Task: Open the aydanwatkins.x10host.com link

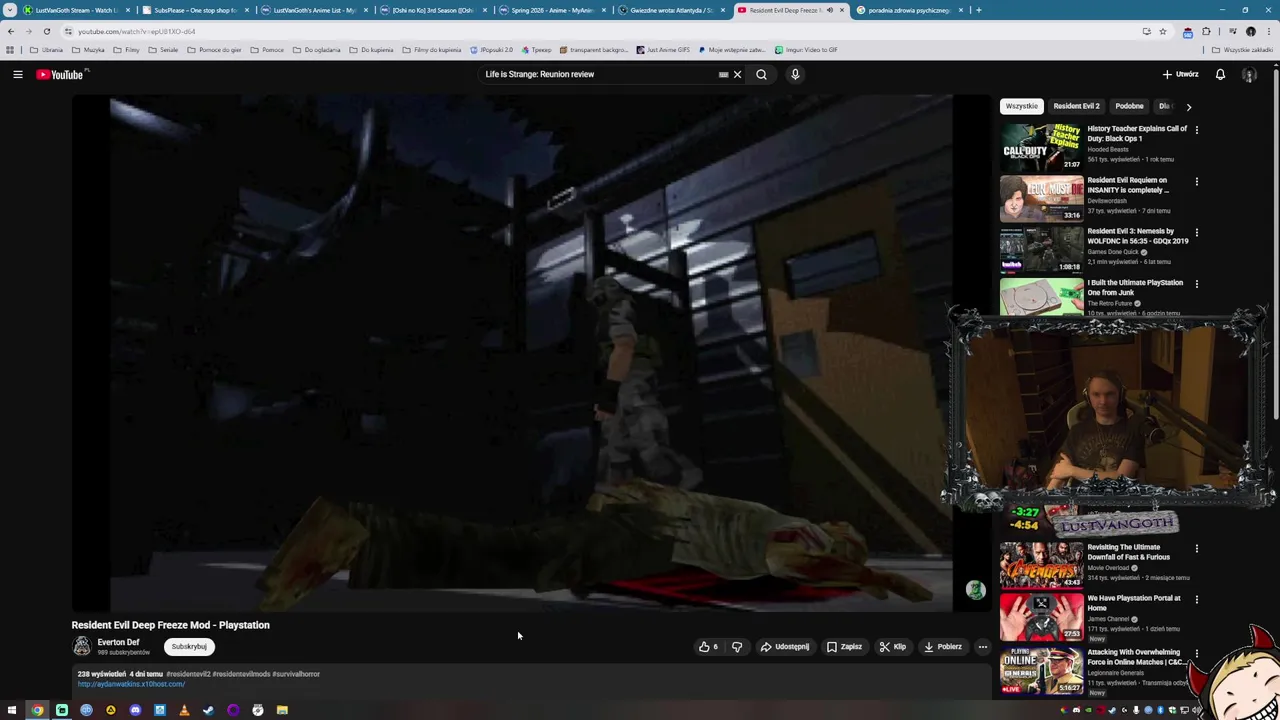Action: [x=131, y=684]
